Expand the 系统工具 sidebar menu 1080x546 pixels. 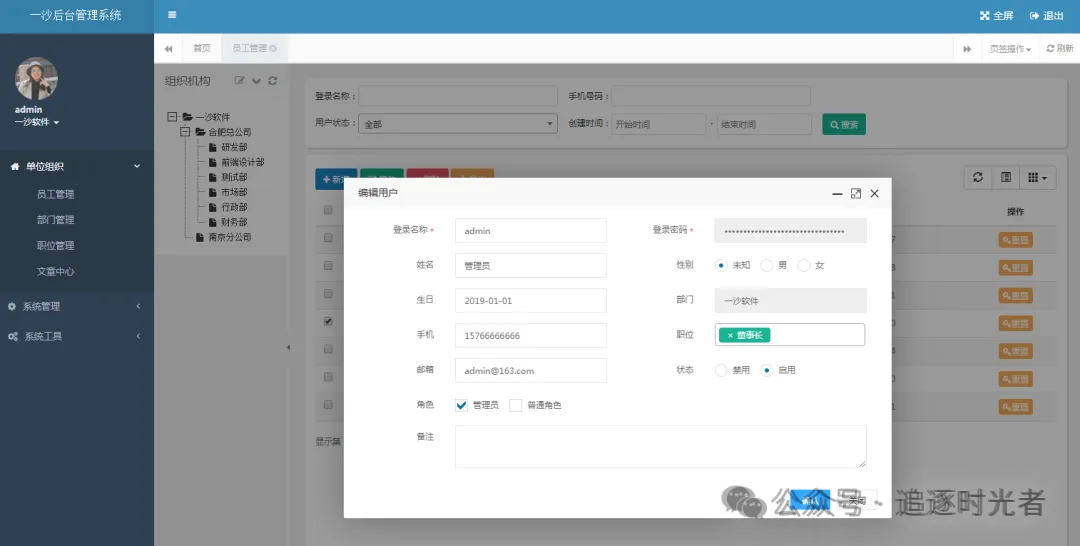(x=76, y=337)
